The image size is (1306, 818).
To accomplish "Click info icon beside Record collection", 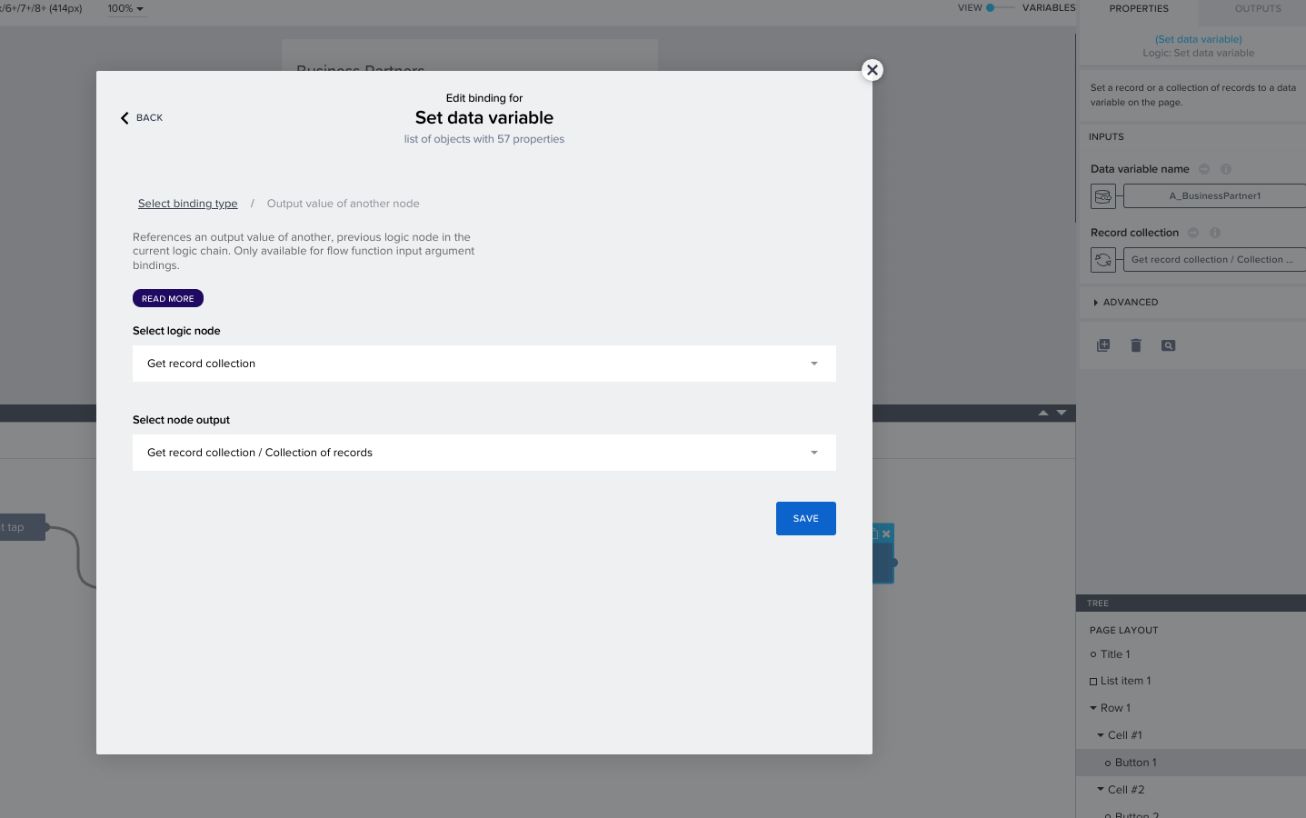I will (1214, 233).
